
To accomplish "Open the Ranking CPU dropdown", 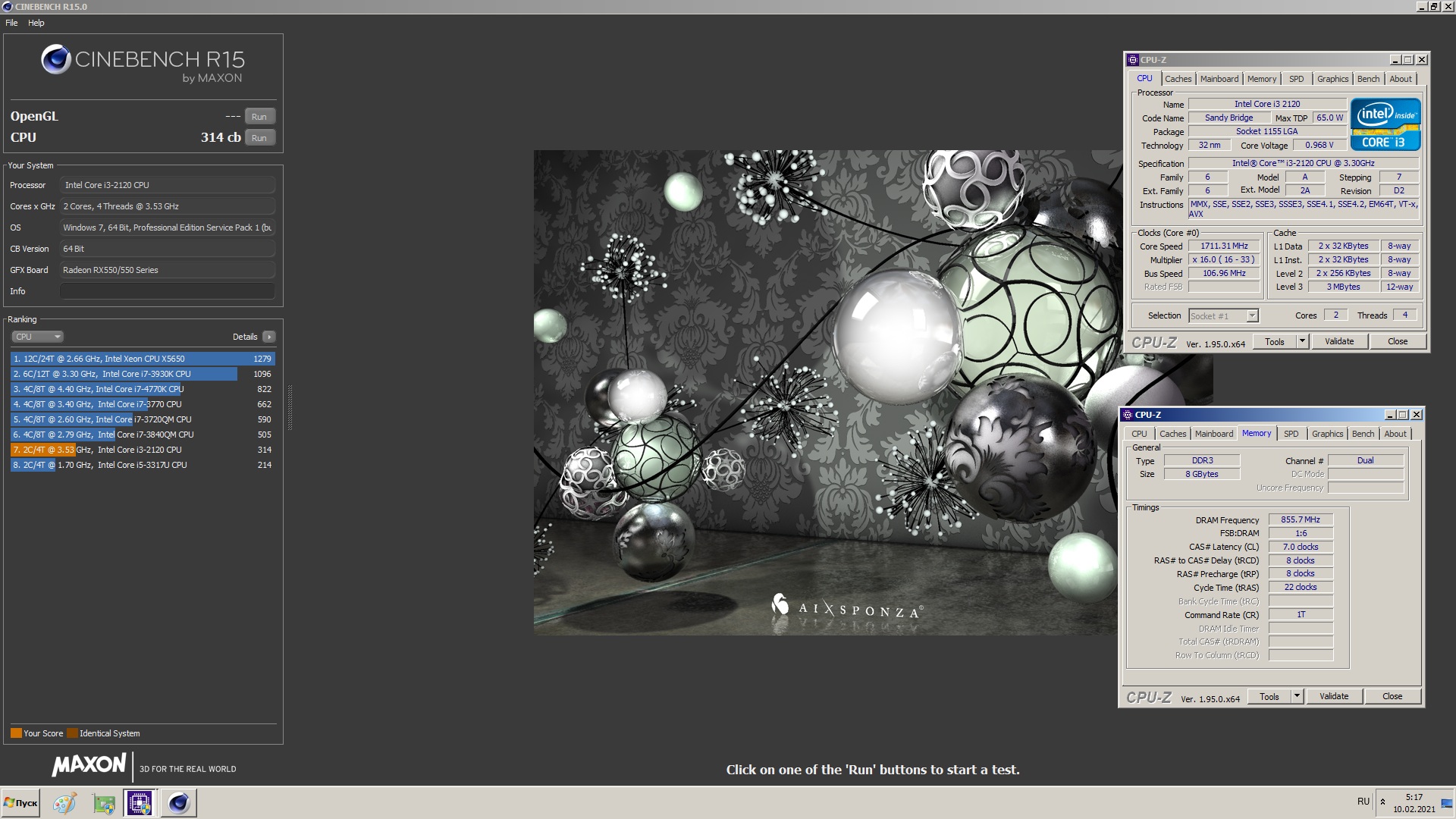I will pyautogui.click(x=37, y=337).
